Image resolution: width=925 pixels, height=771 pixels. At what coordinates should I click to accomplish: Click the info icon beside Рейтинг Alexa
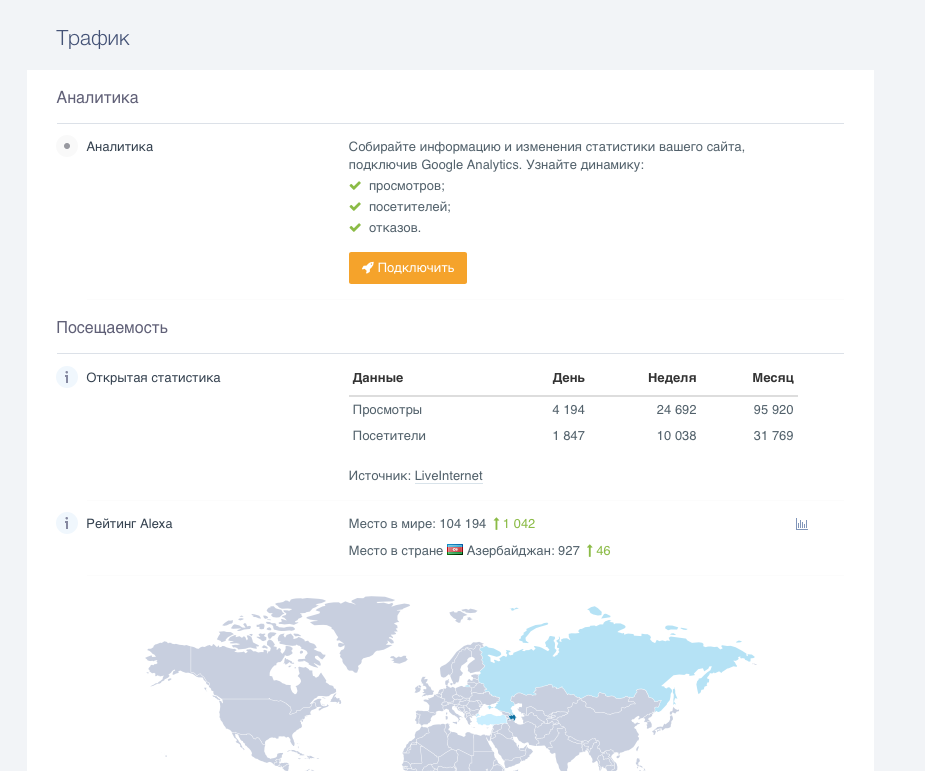(67, 523)
